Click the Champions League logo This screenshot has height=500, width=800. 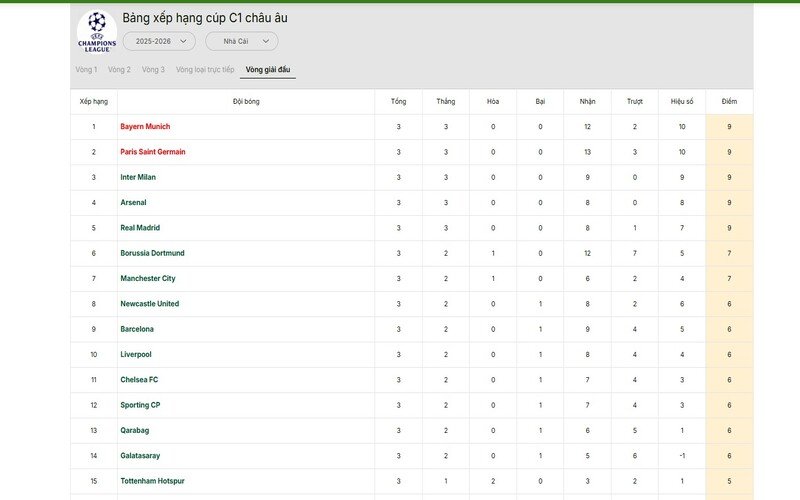[96, 31]
